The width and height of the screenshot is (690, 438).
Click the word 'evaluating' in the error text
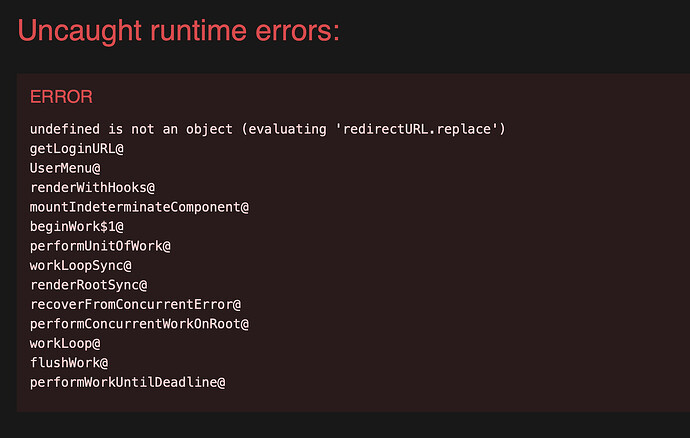287,129
